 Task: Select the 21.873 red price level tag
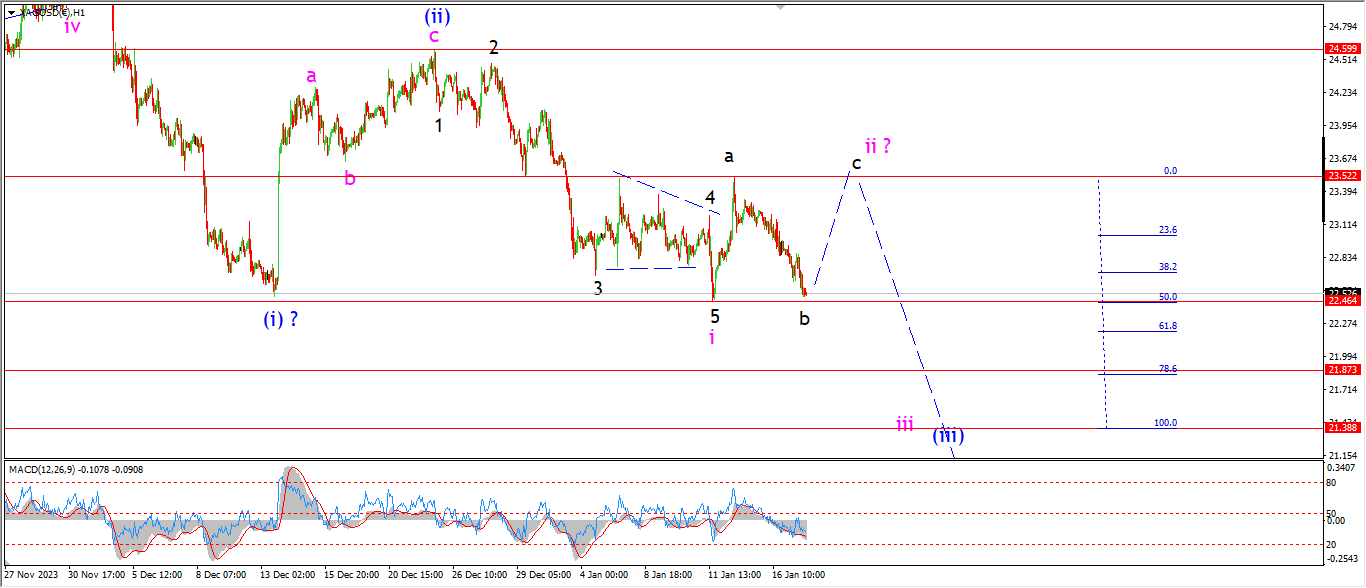1341,370
